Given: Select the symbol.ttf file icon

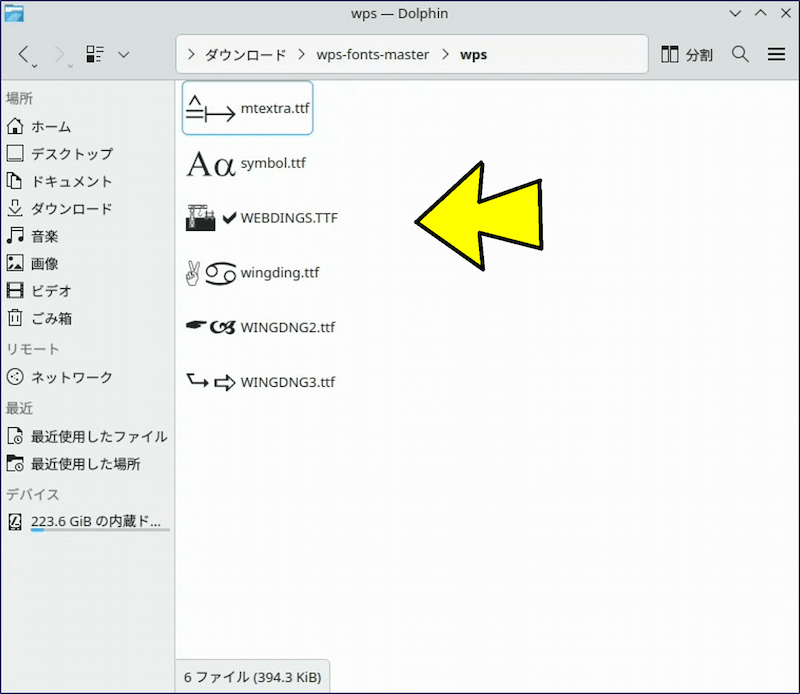Looking at the screenshot, I should tap(211, 163).
